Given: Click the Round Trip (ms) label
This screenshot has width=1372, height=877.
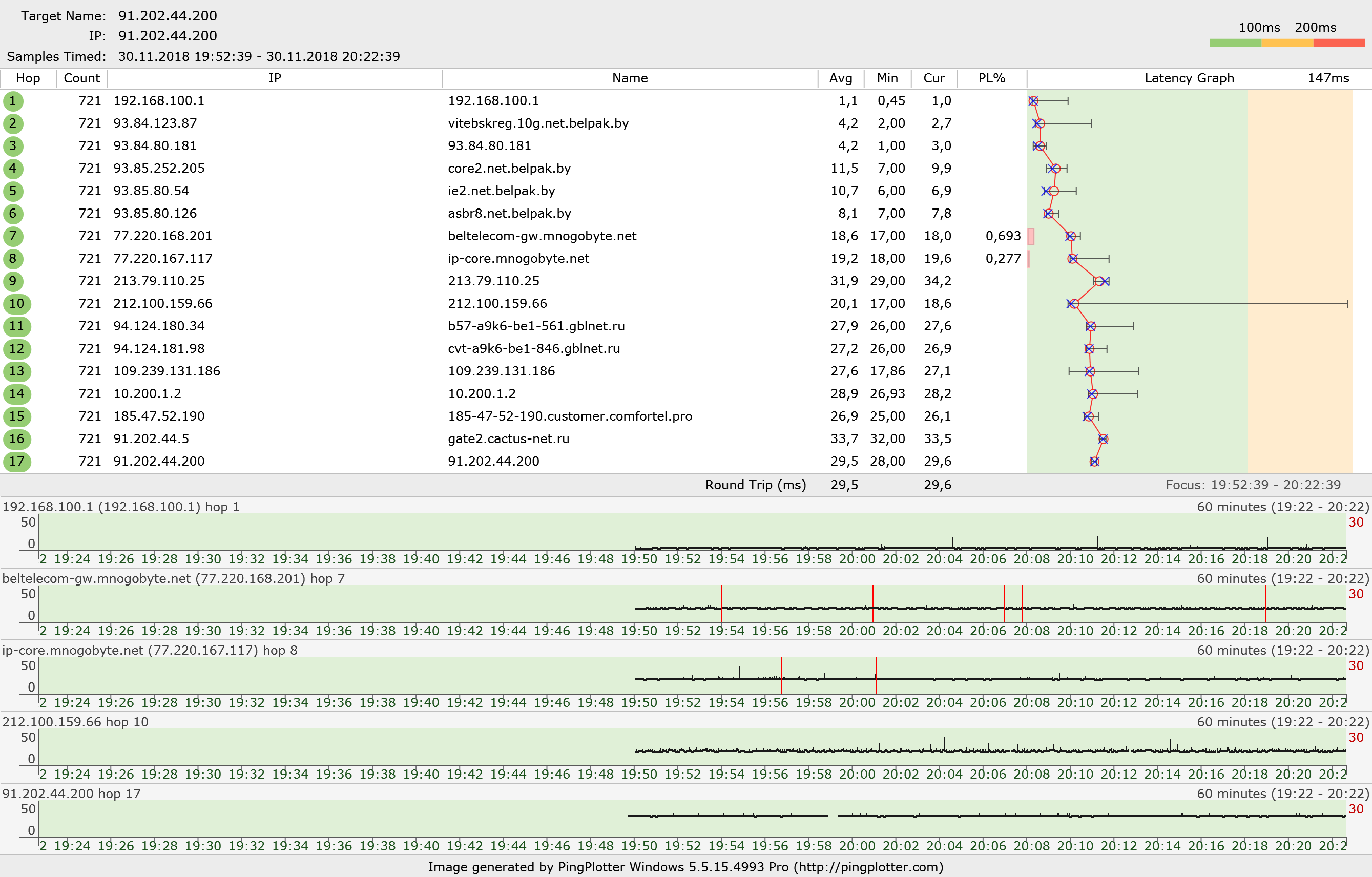Looking at the screenshot, I should point(756,485).
